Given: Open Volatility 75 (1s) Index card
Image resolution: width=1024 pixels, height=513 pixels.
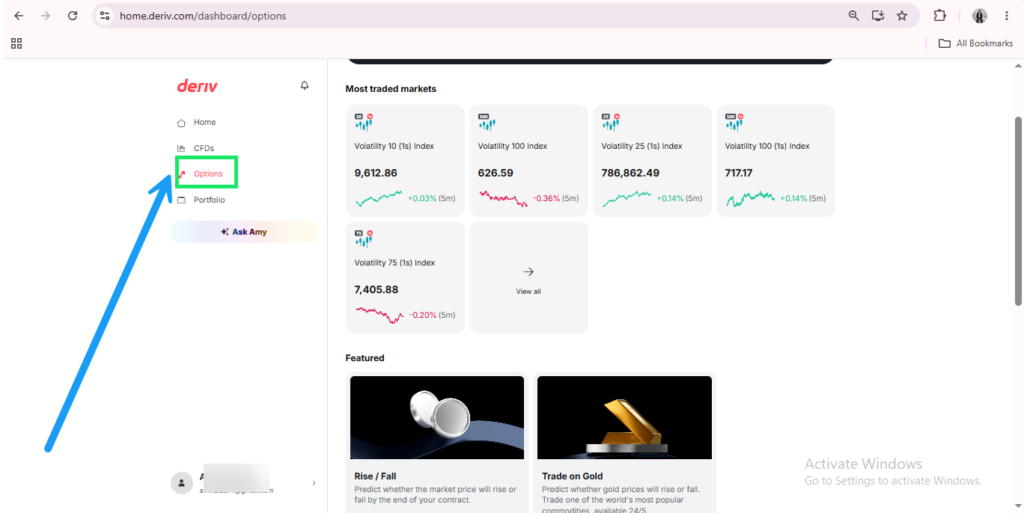Looking at the screenshot, I should tap(405, 277).
